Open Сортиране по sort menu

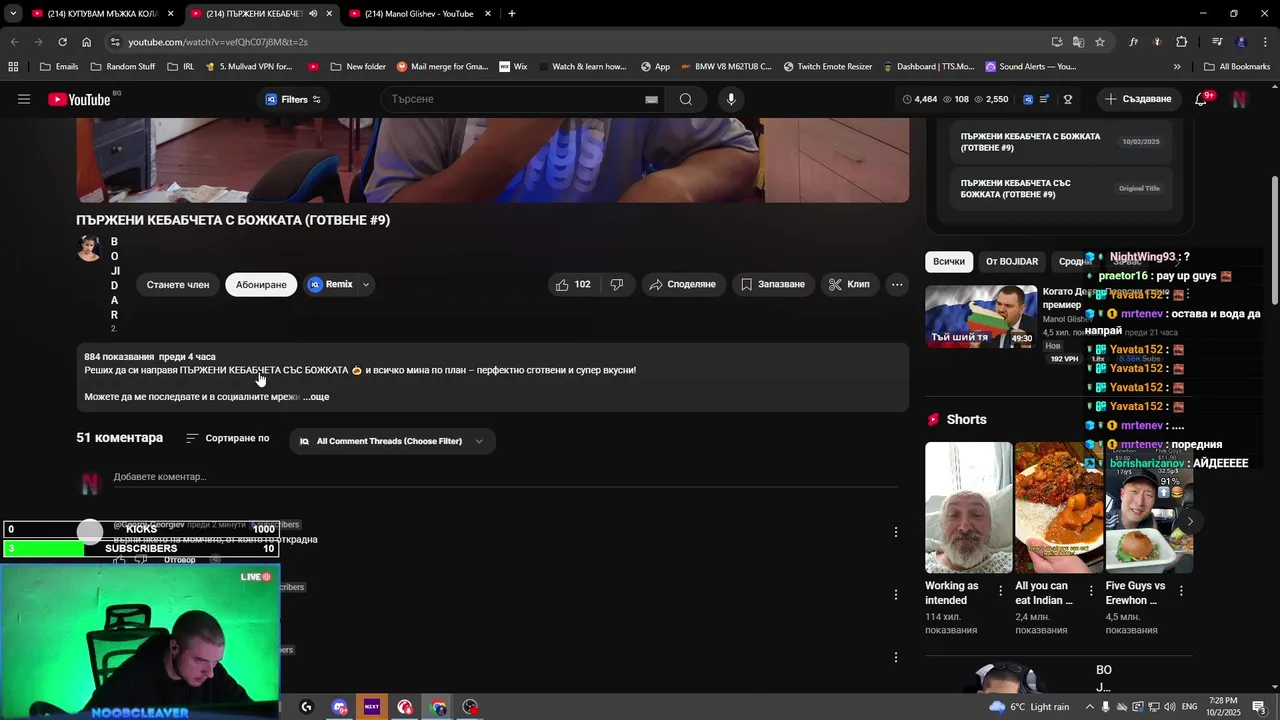228,438
